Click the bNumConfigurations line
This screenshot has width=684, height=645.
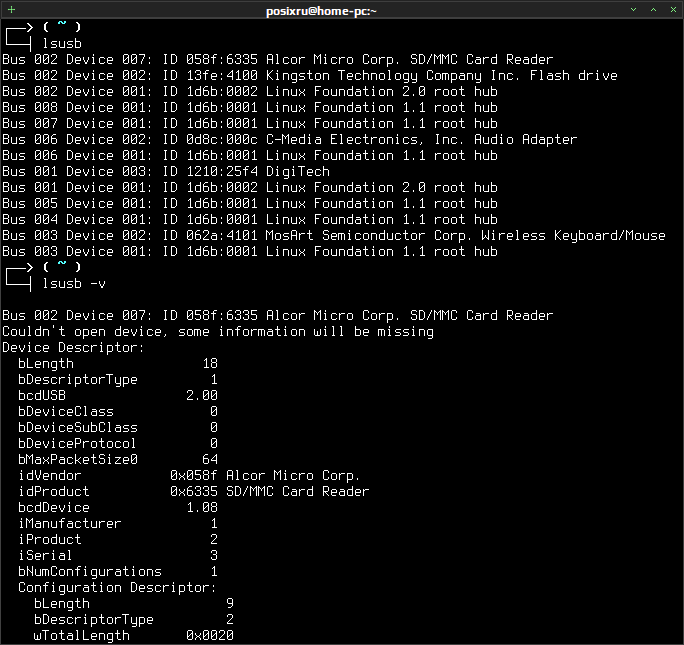(x=118, y=572)
